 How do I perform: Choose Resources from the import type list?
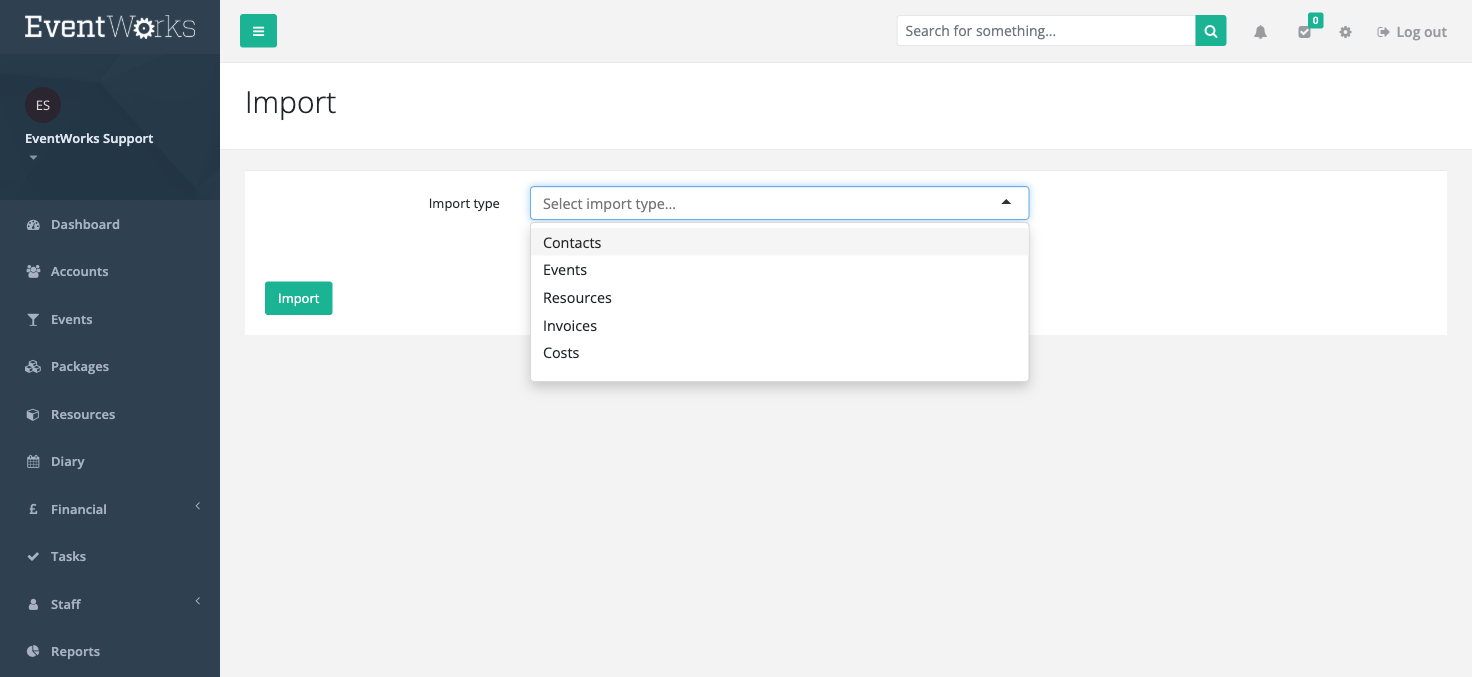pos(779,298)
